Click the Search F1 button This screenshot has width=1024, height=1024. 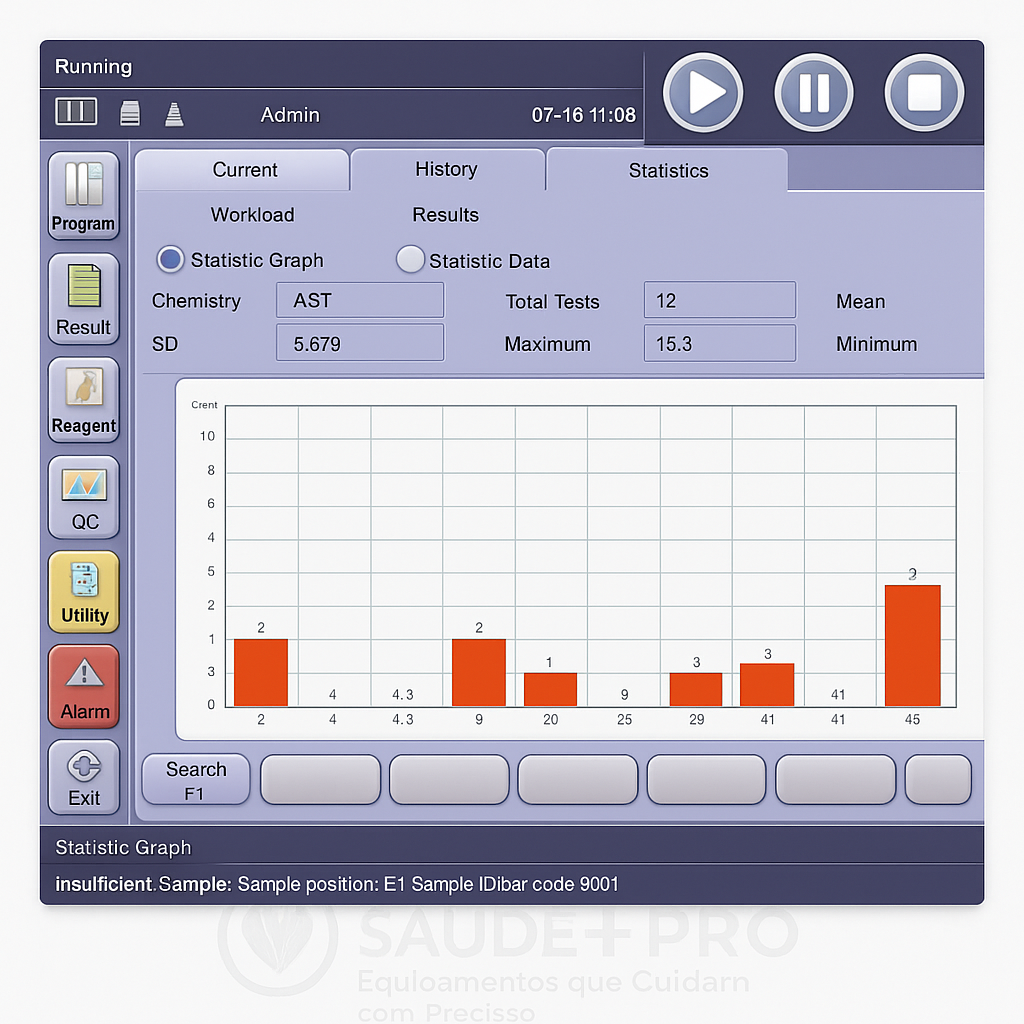click(196, 780)
